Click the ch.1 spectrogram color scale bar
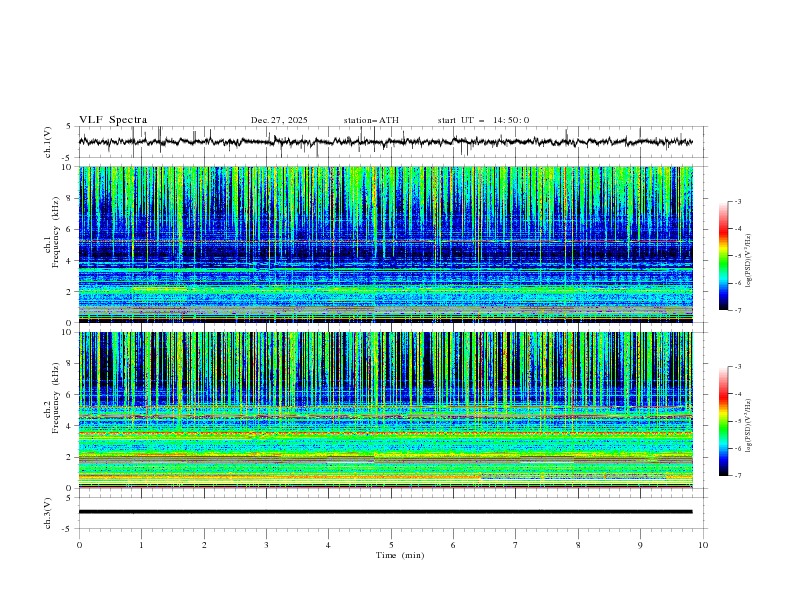 [723, 256]
